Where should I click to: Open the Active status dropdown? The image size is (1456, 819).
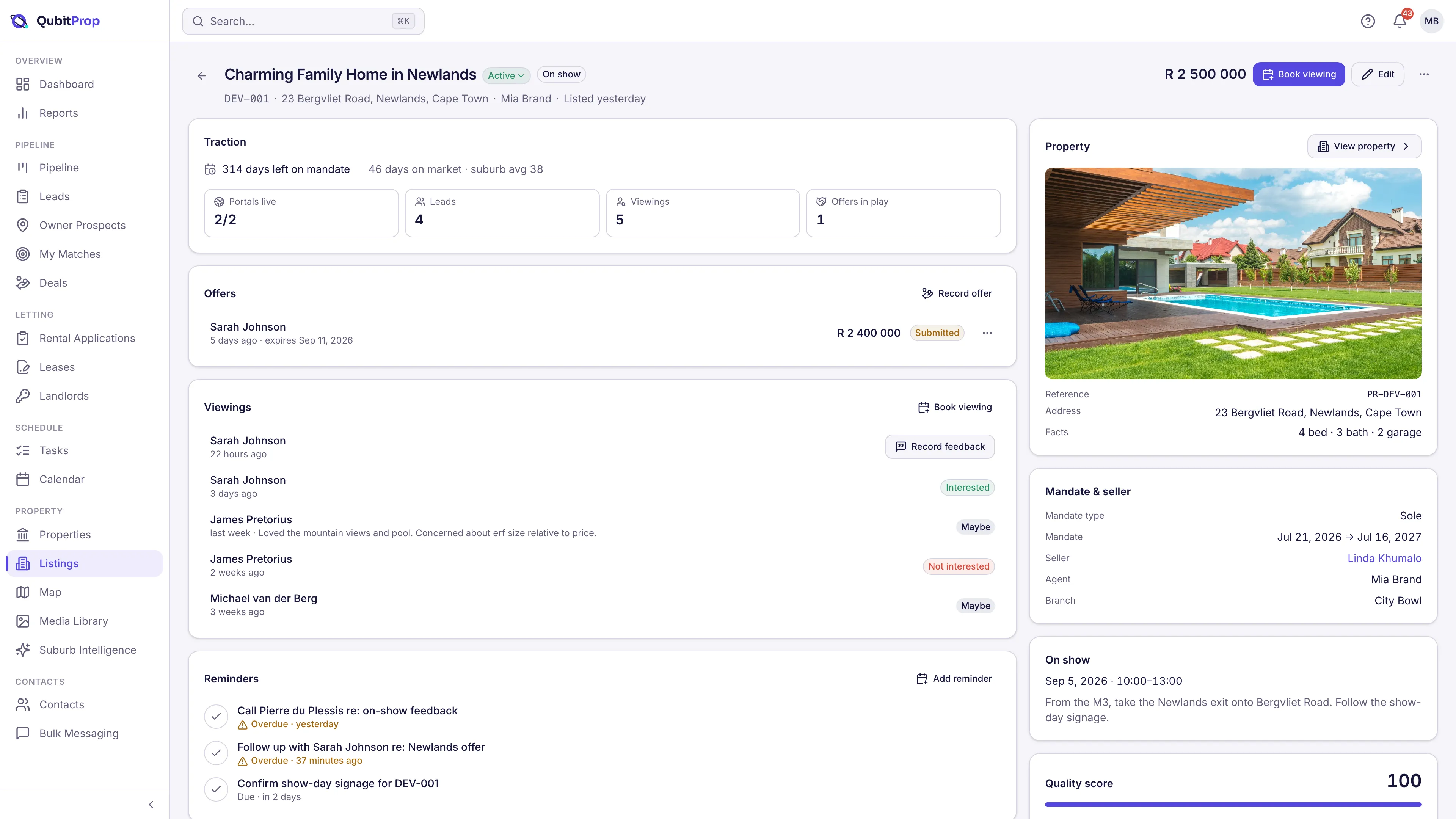click(x=506, y=75)
